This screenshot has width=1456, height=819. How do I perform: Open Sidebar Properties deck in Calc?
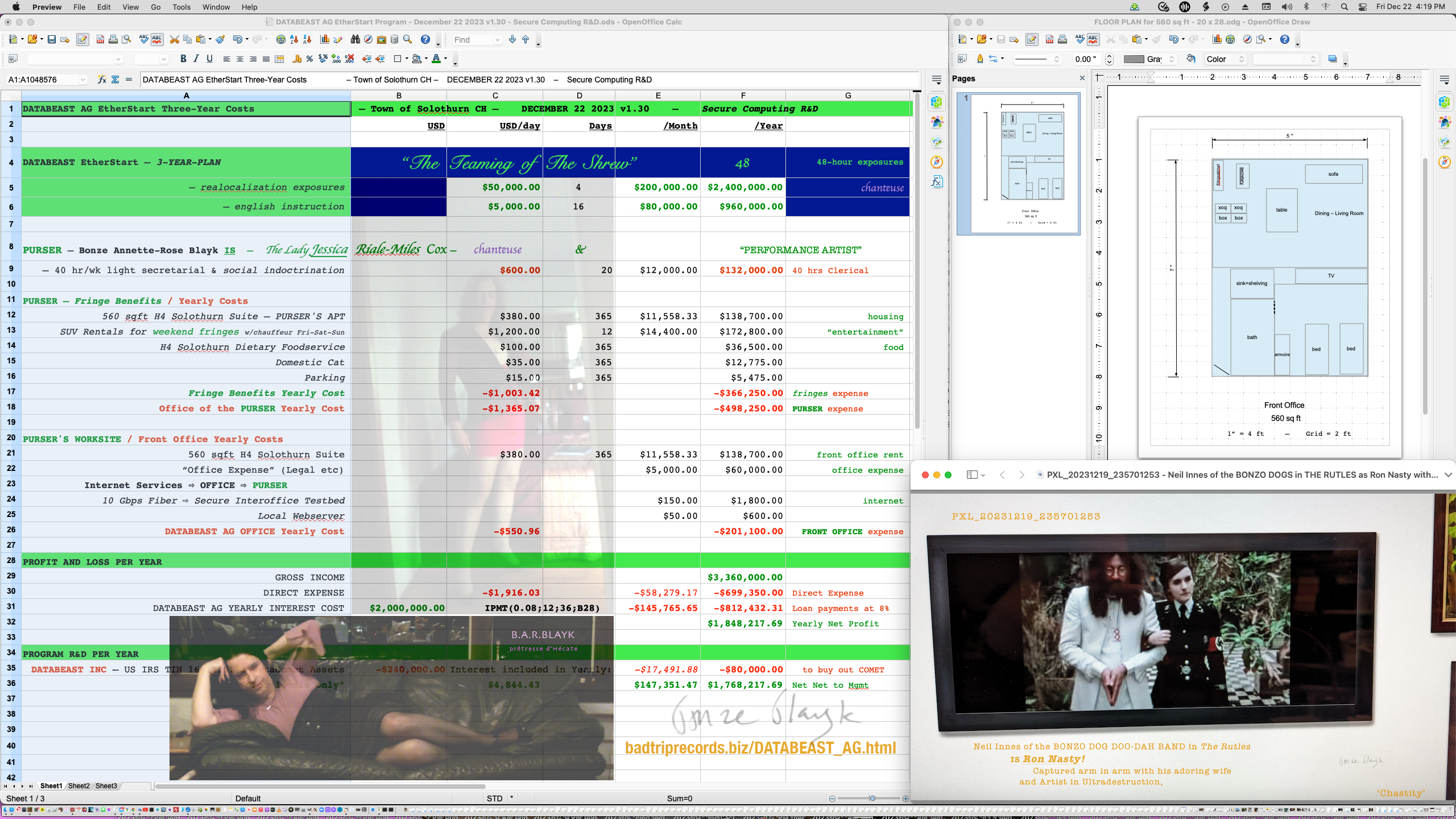coord(937,102)
